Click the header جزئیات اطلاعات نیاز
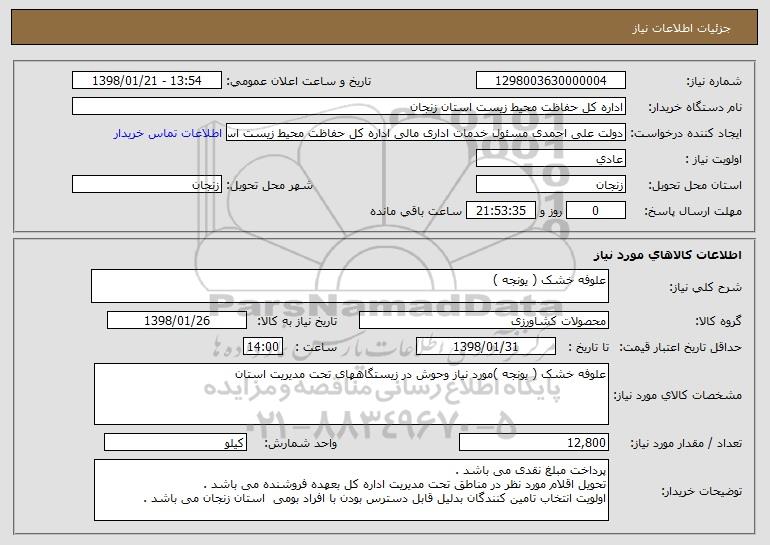 (682, 28)
